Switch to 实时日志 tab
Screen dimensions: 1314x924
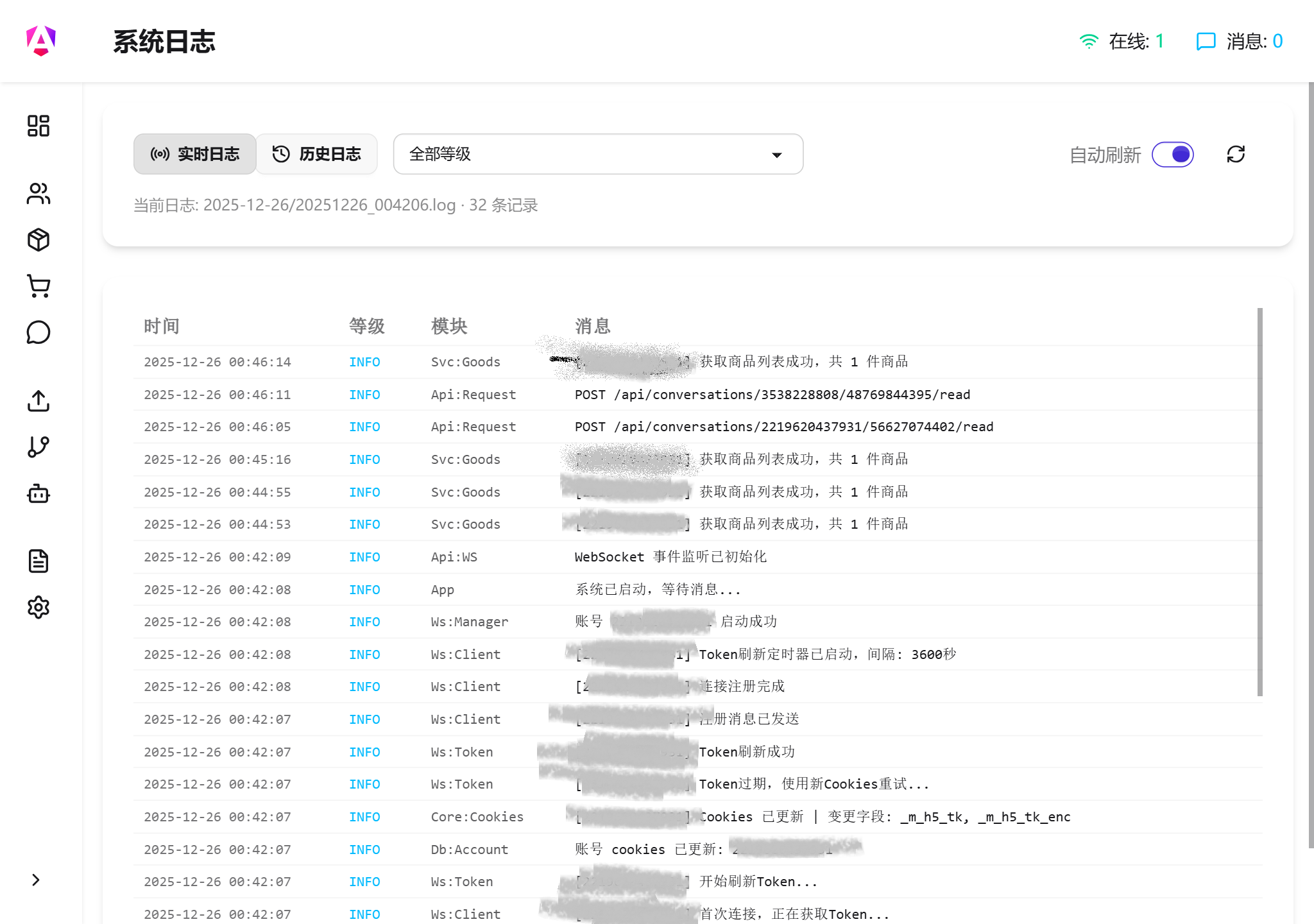(x=195, y=154)
